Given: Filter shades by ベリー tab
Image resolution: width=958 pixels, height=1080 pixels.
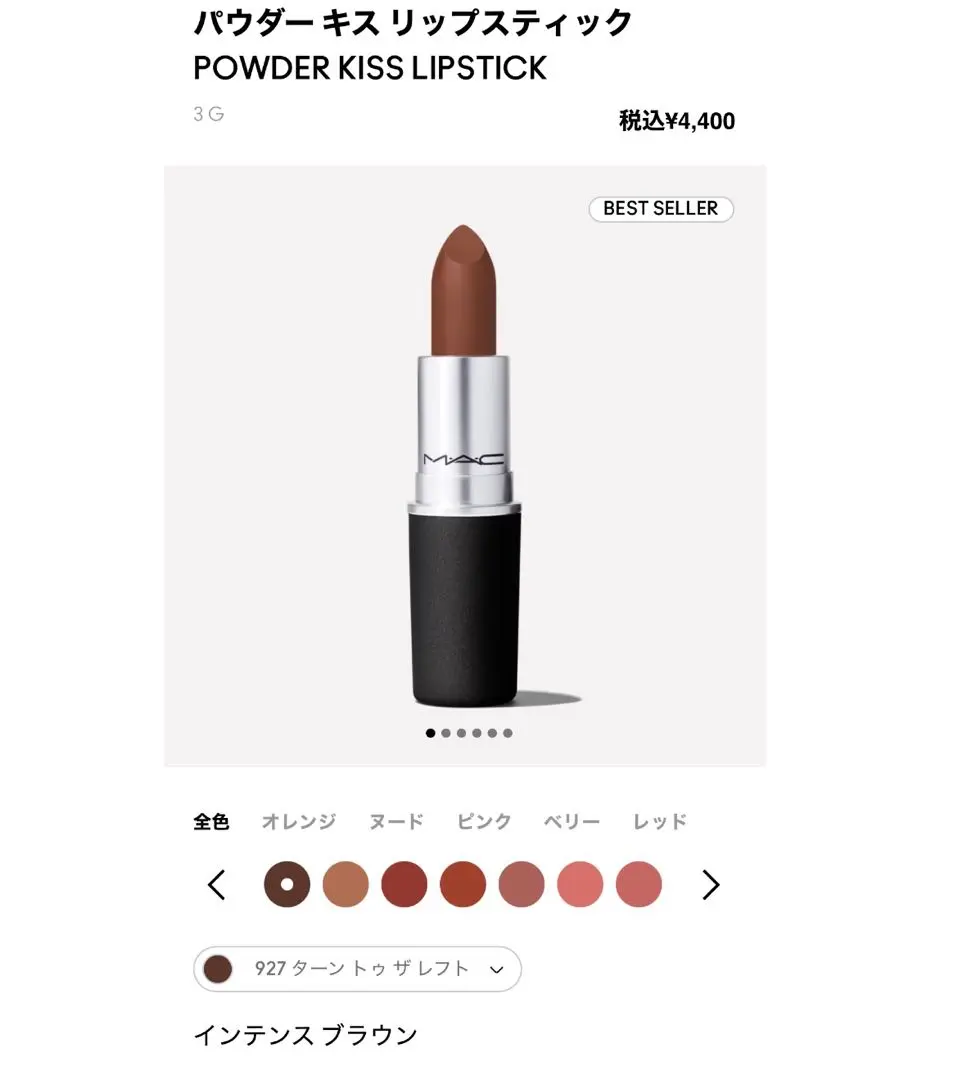Looking at the screenshot, I should [572, 821].
